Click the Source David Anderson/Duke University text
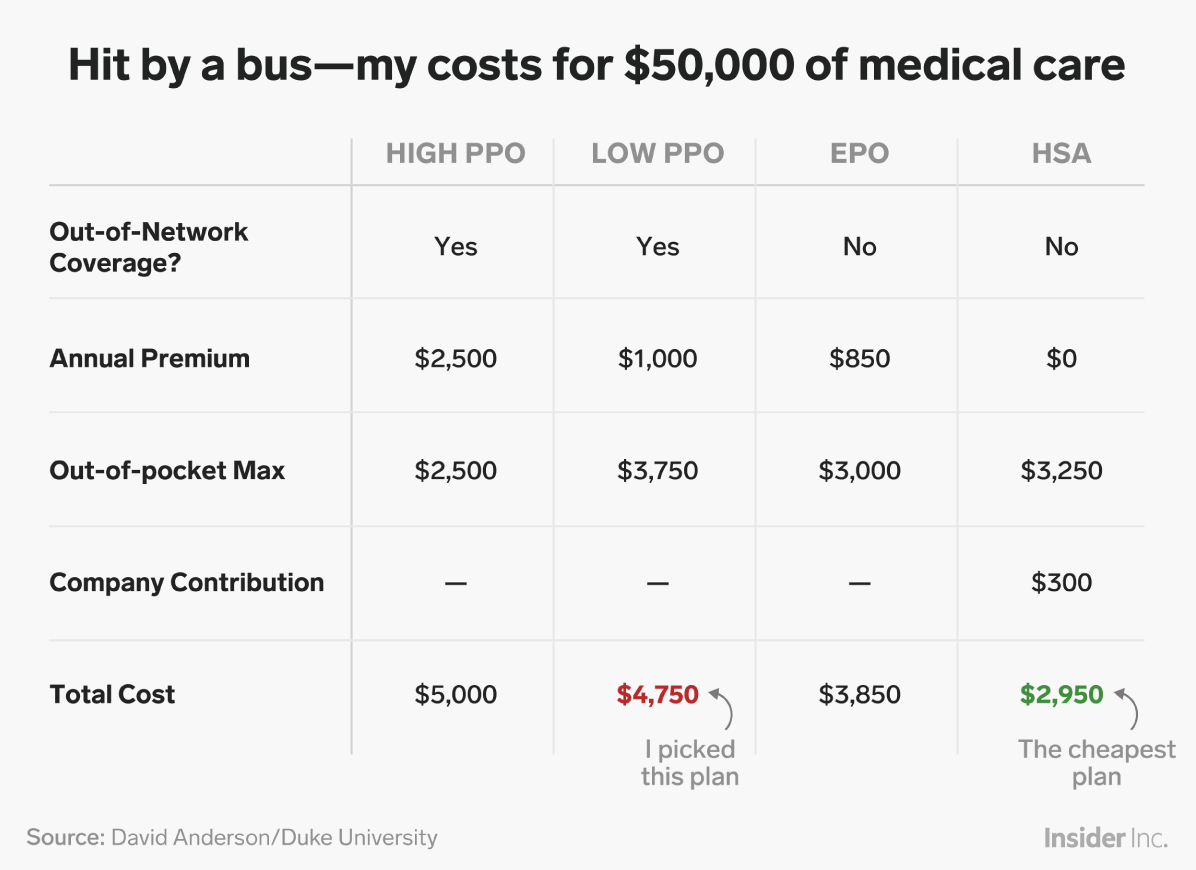 pos(232,838)
